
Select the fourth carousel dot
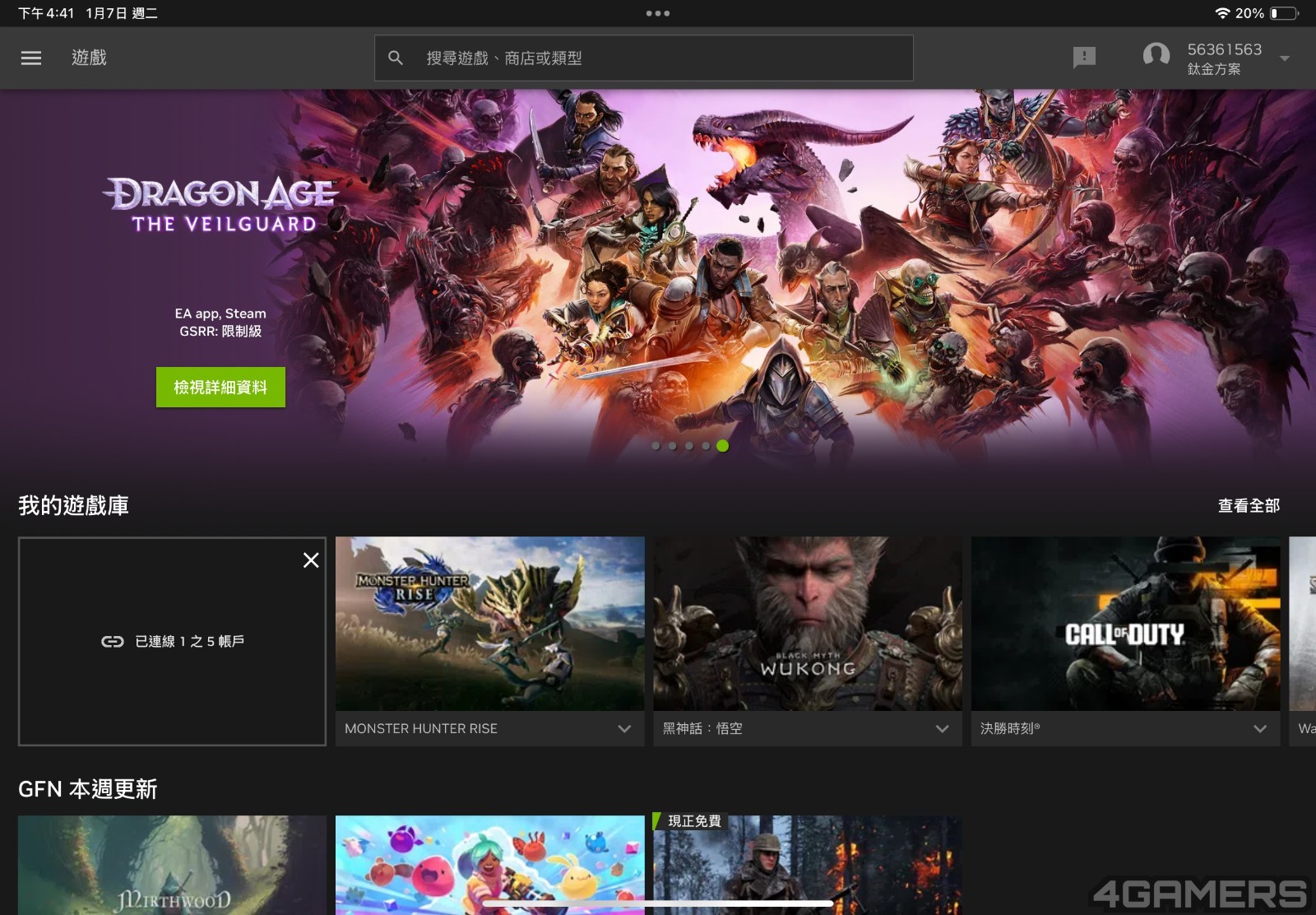coord(706,446)
